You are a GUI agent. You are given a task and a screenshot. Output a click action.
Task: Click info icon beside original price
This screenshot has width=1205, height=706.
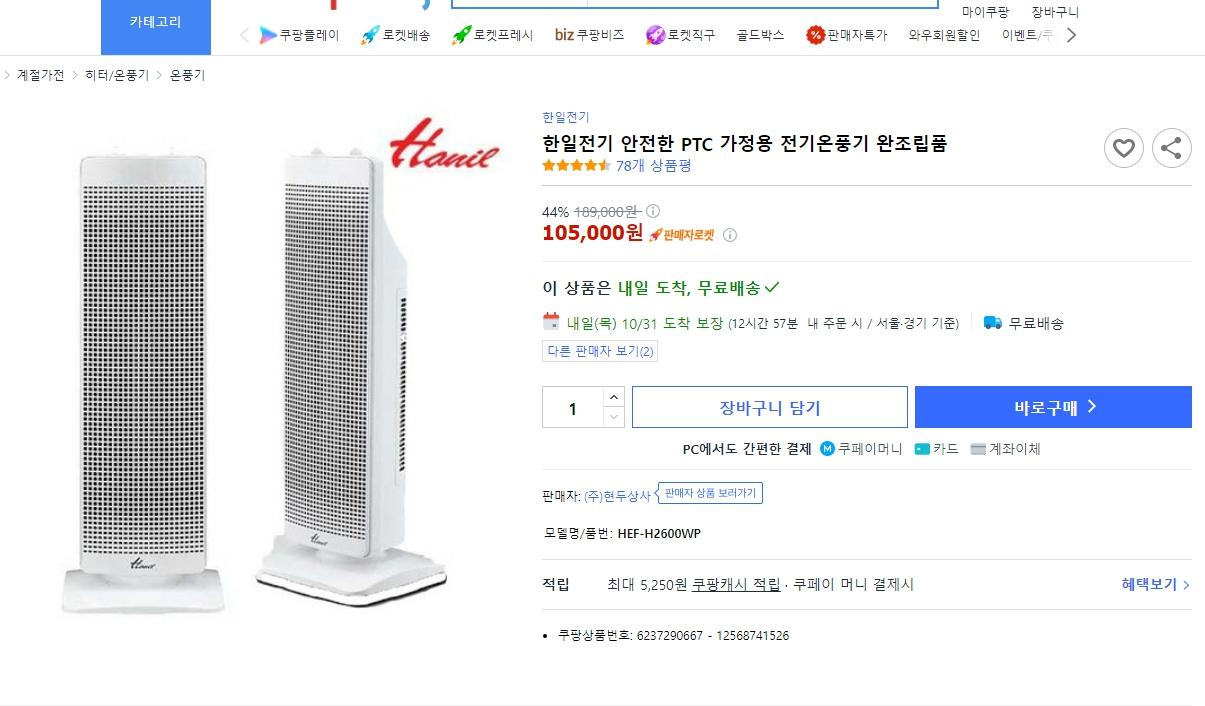point(653,211)
